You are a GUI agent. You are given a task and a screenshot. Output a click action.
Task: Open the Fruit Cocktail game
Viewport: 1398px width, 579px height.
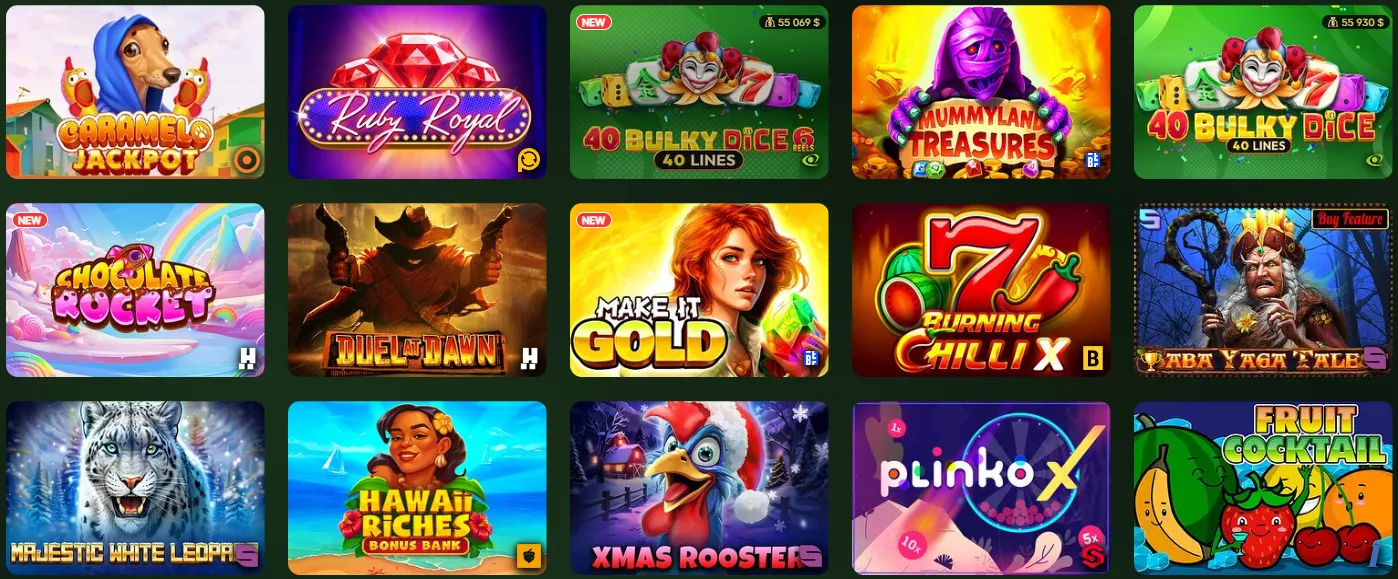(1263, 488)
